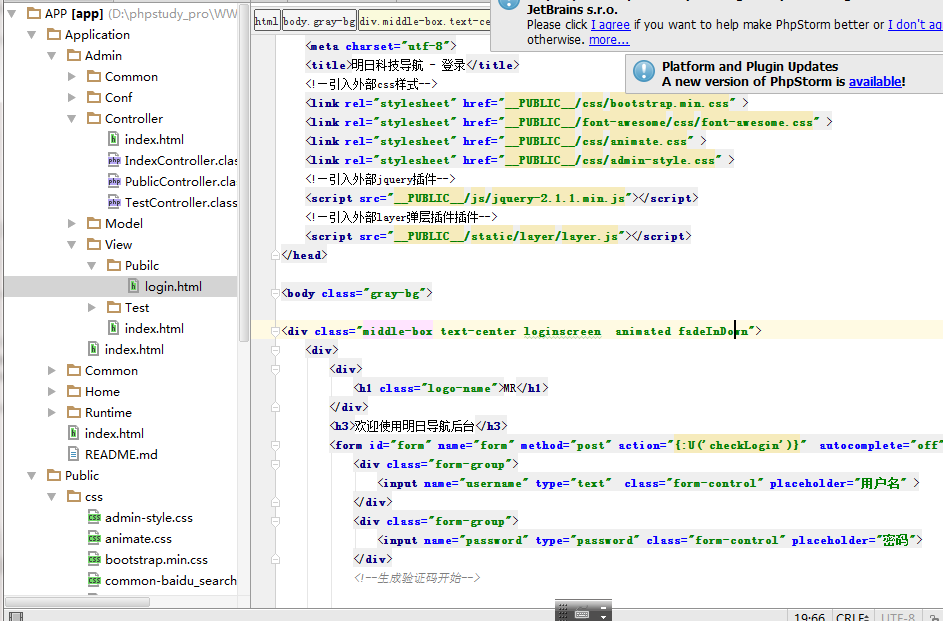
Task: Expand the Runtime folder arrow
Action: click(x=52, y=412)
